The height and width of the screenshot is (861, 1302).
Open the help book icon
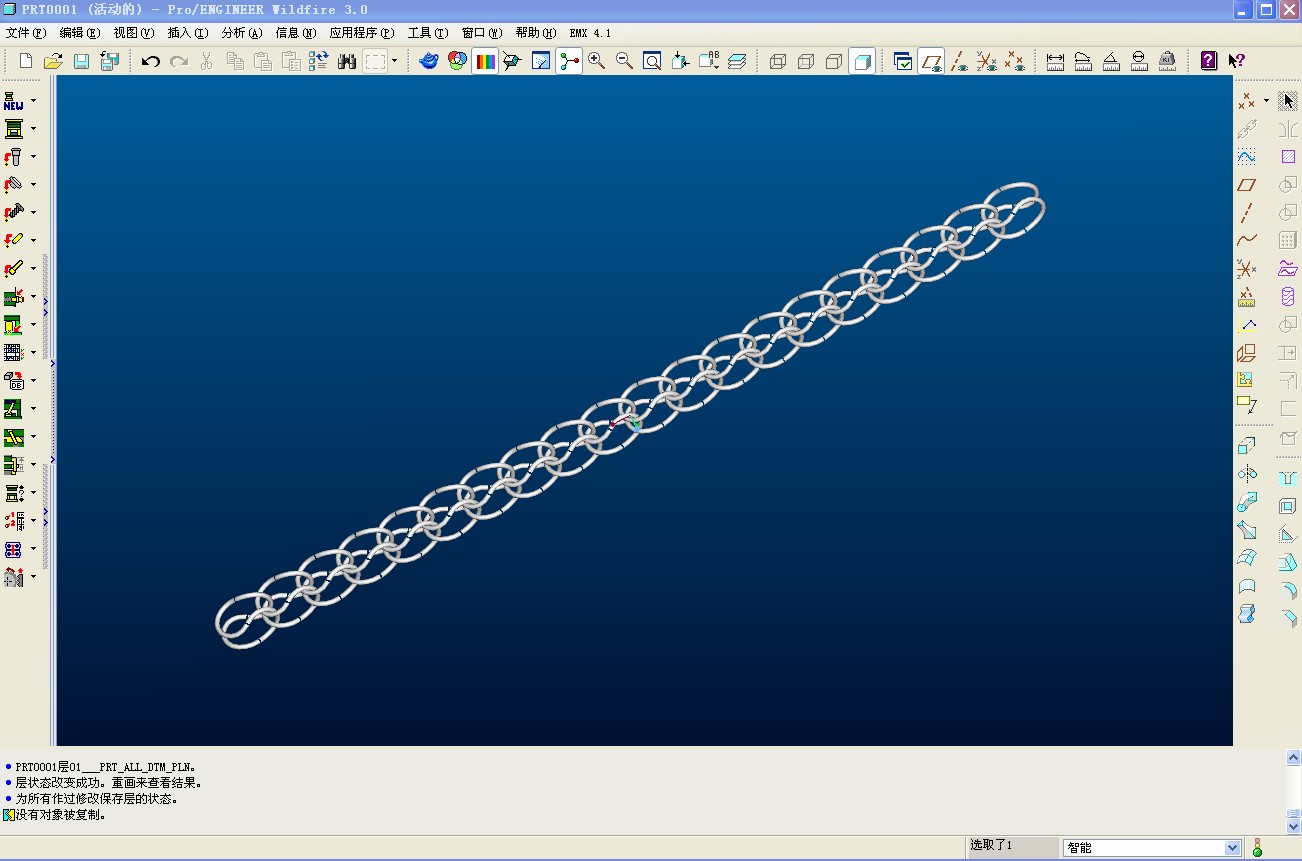1209,61
